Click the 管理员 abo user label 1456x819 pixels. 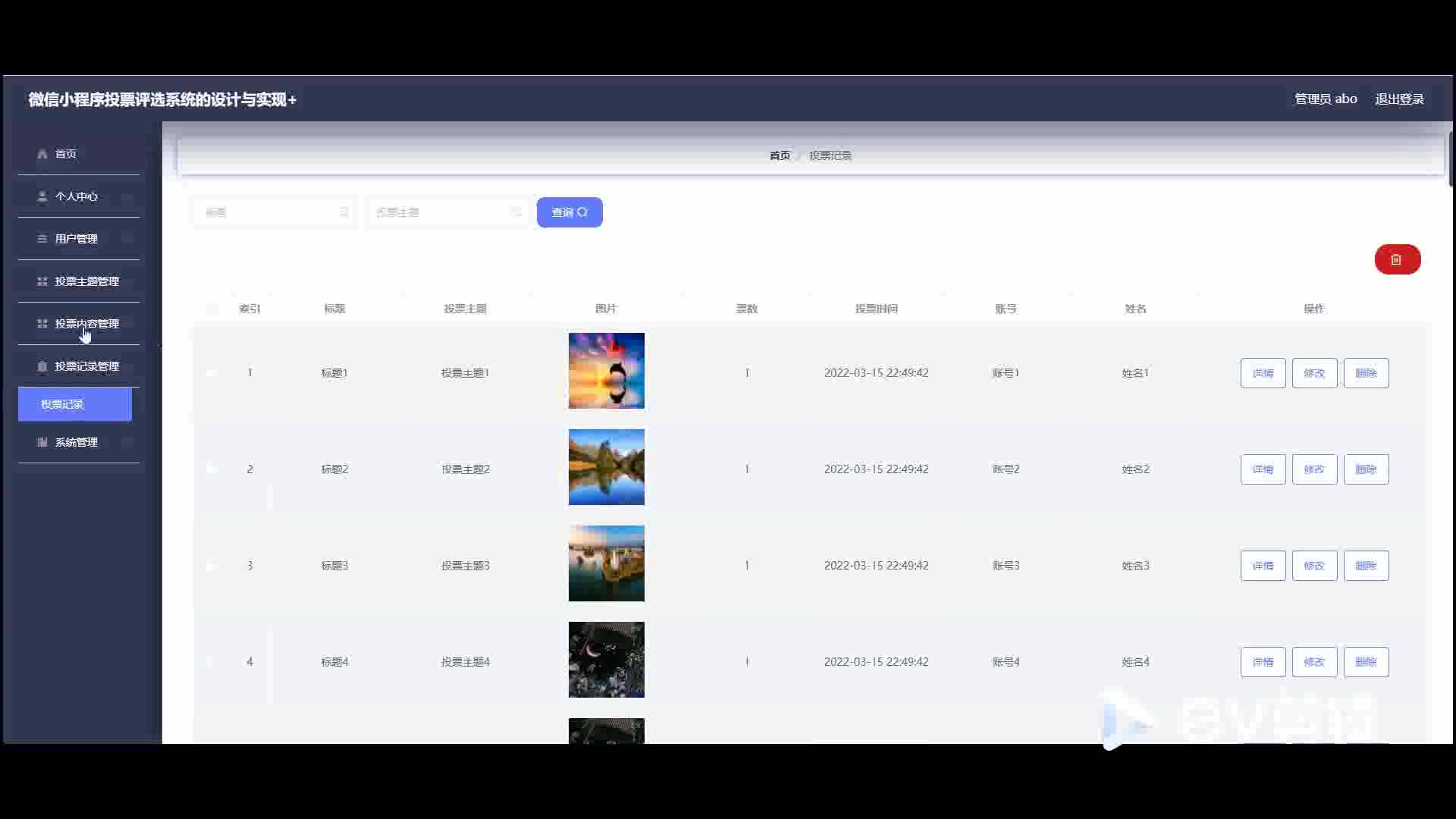(1326, 99)
